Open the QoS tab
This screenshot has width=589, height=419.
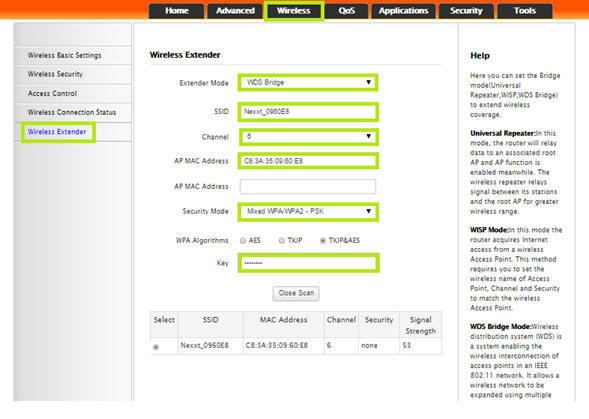(x=346, y=11)
